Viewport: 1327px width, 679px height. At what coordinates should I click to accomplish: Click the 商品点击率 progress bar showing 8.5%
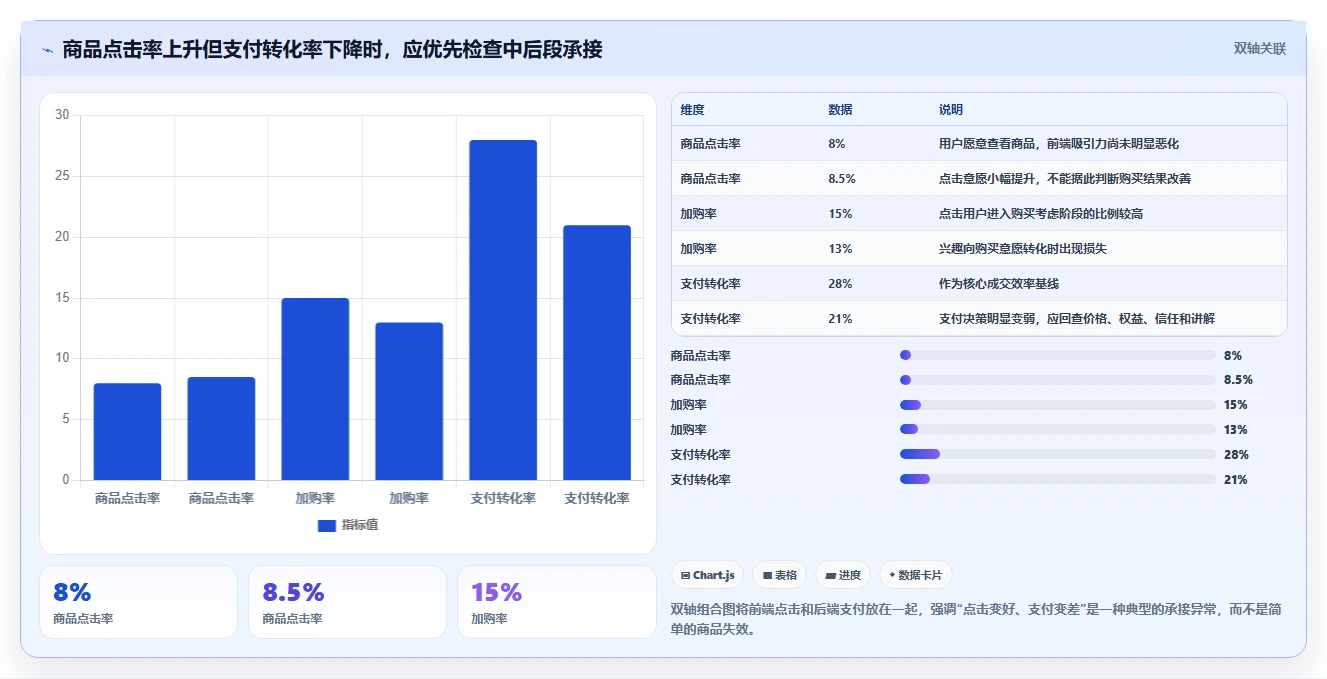1058,380
